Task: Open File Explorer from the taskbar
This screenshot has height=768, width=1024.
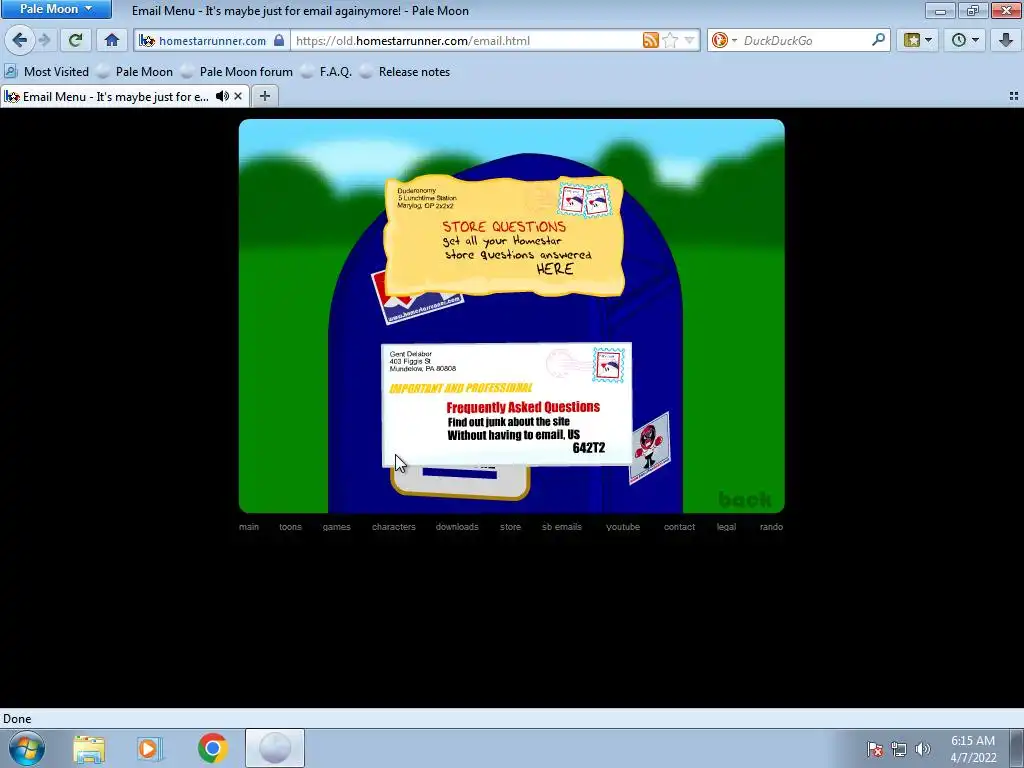Action: coord(89,749)
